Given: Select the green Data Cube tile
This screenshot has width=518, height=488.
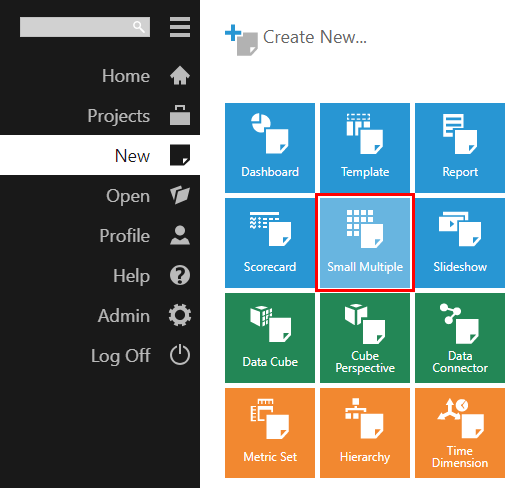Looking at the screenshot, I should 270,338.
